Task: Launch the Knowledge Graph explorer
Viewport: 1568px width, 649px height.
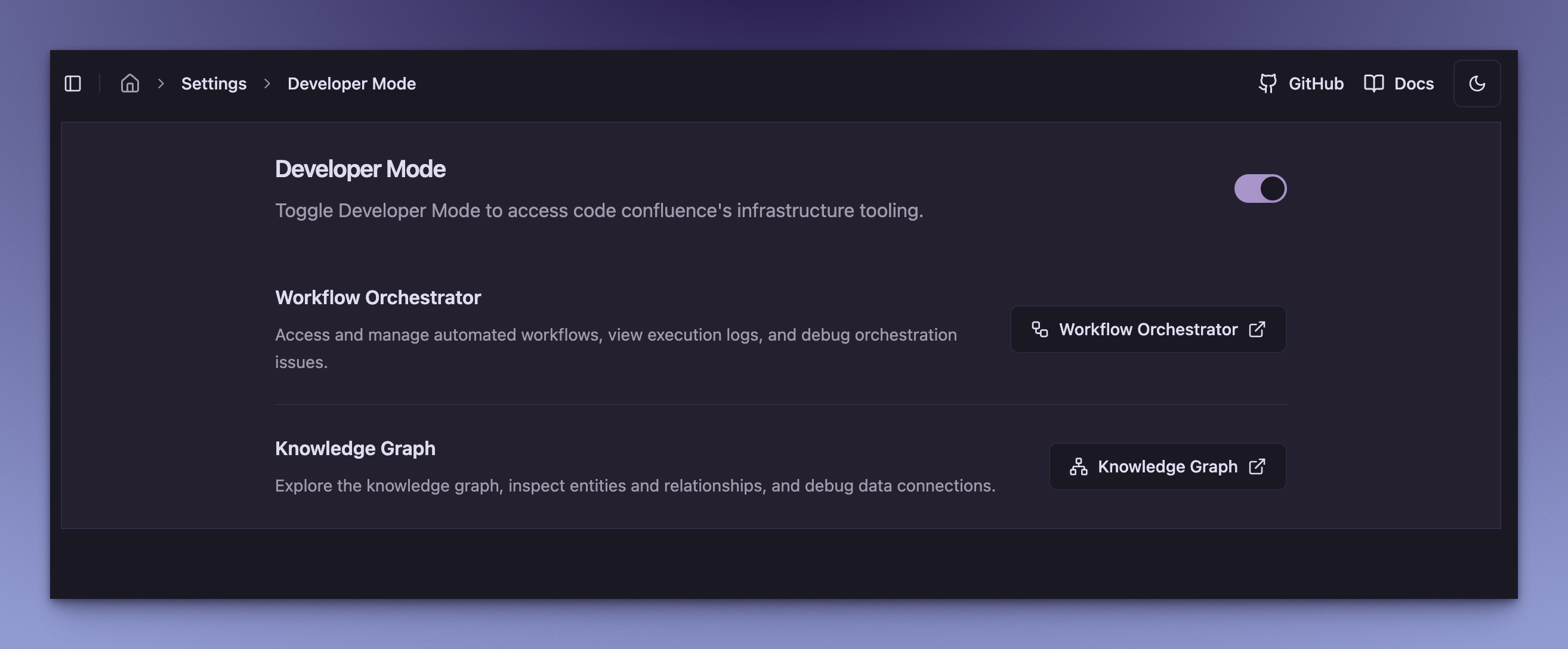Action: (x=1166, y=466)
